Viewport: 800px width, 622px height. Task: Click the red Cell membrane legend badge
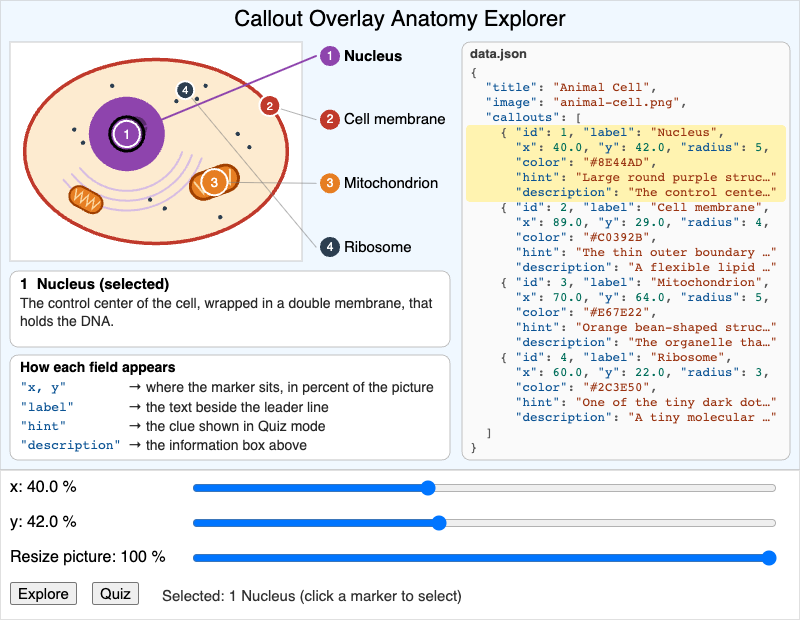[x=330, y=119]
